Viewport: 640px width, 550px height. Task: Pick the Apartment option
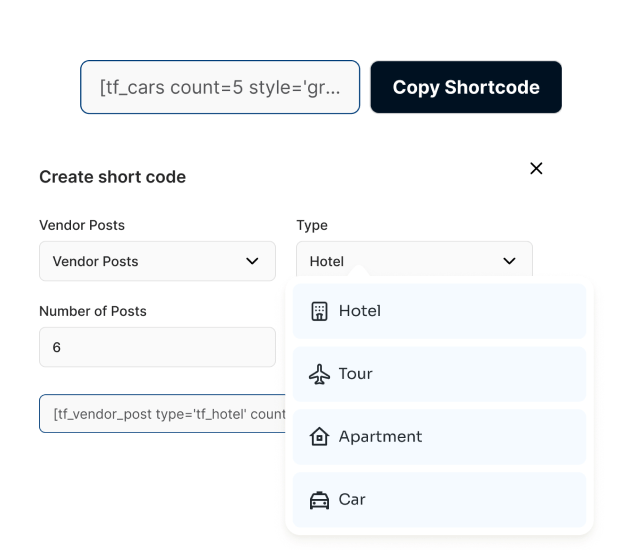click(440, 437)
